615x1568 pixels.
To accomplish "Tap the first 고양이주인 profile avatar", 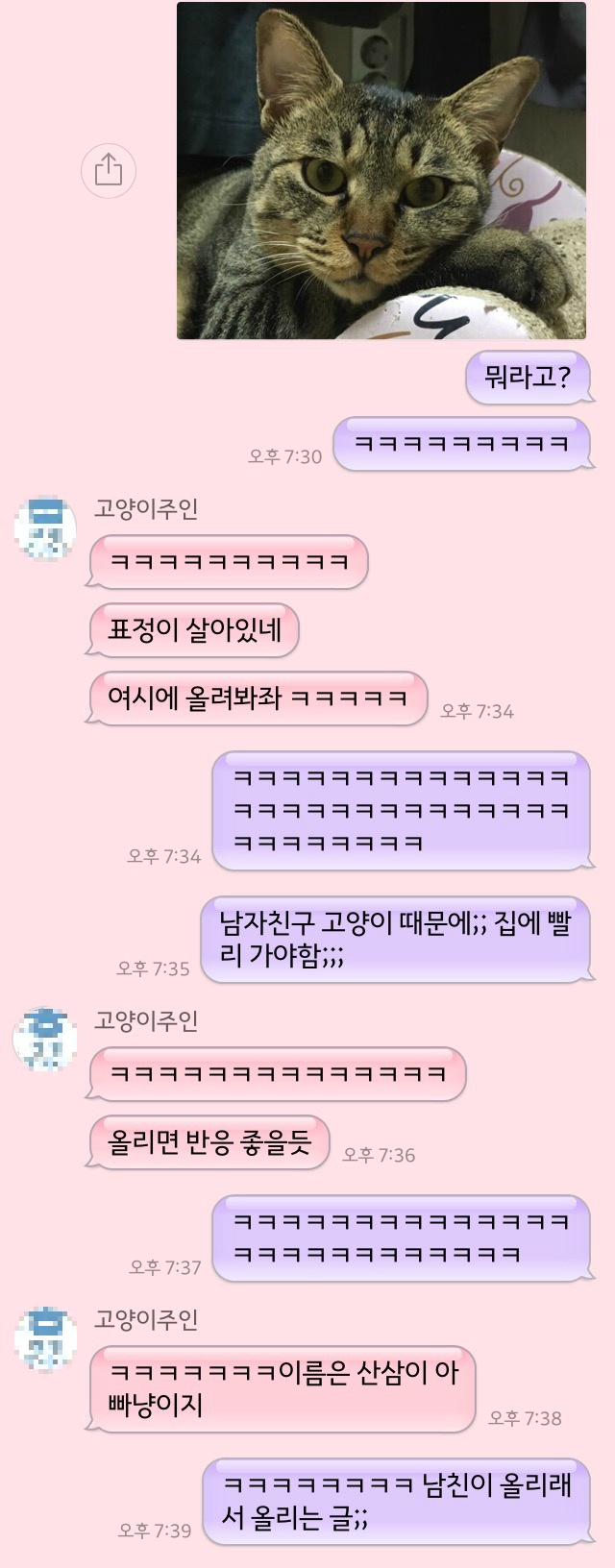I will pyautogui.click(x=45, y=528).
